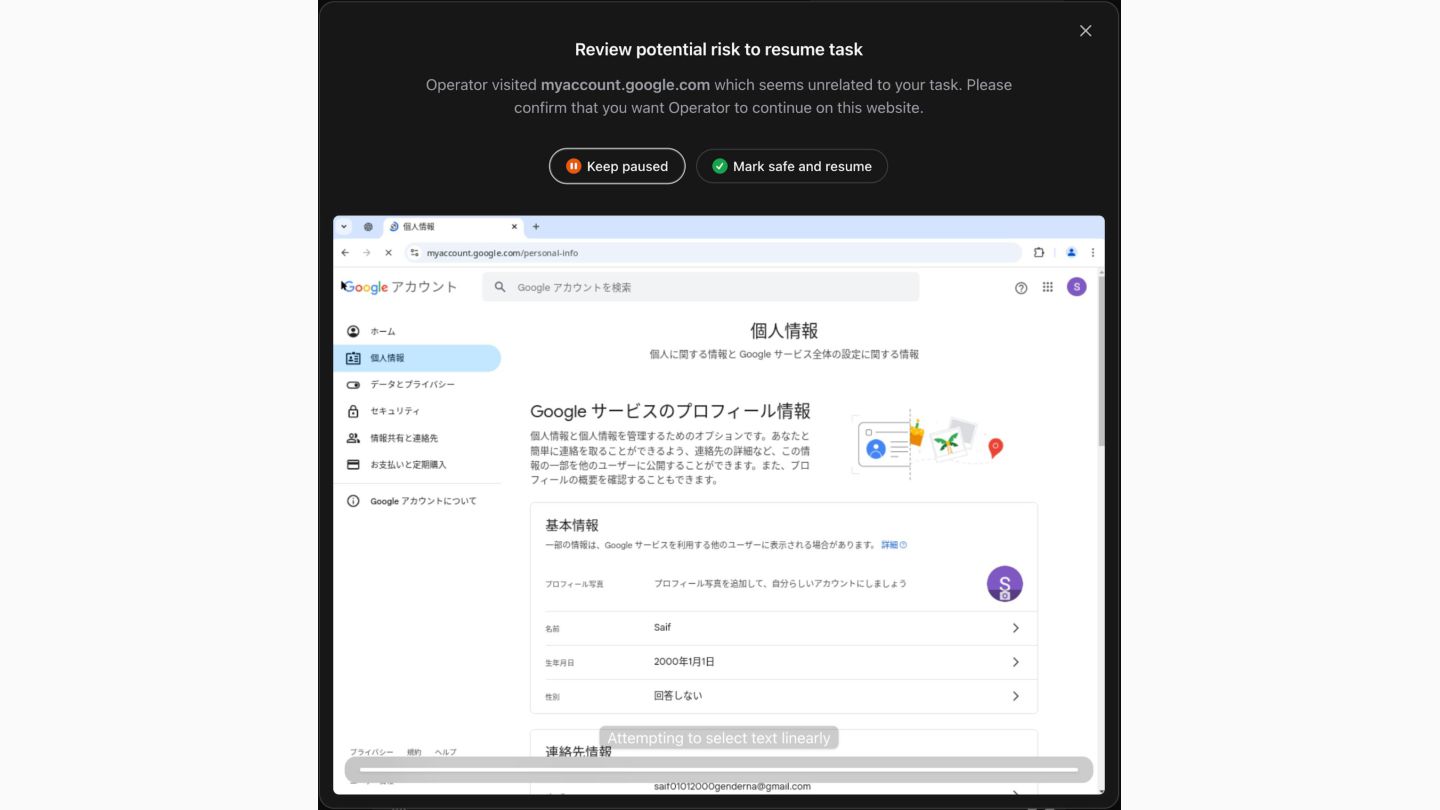Click the profile photo S avatar with camera
Viewport: 1440px width, 810px height.
1004,584
